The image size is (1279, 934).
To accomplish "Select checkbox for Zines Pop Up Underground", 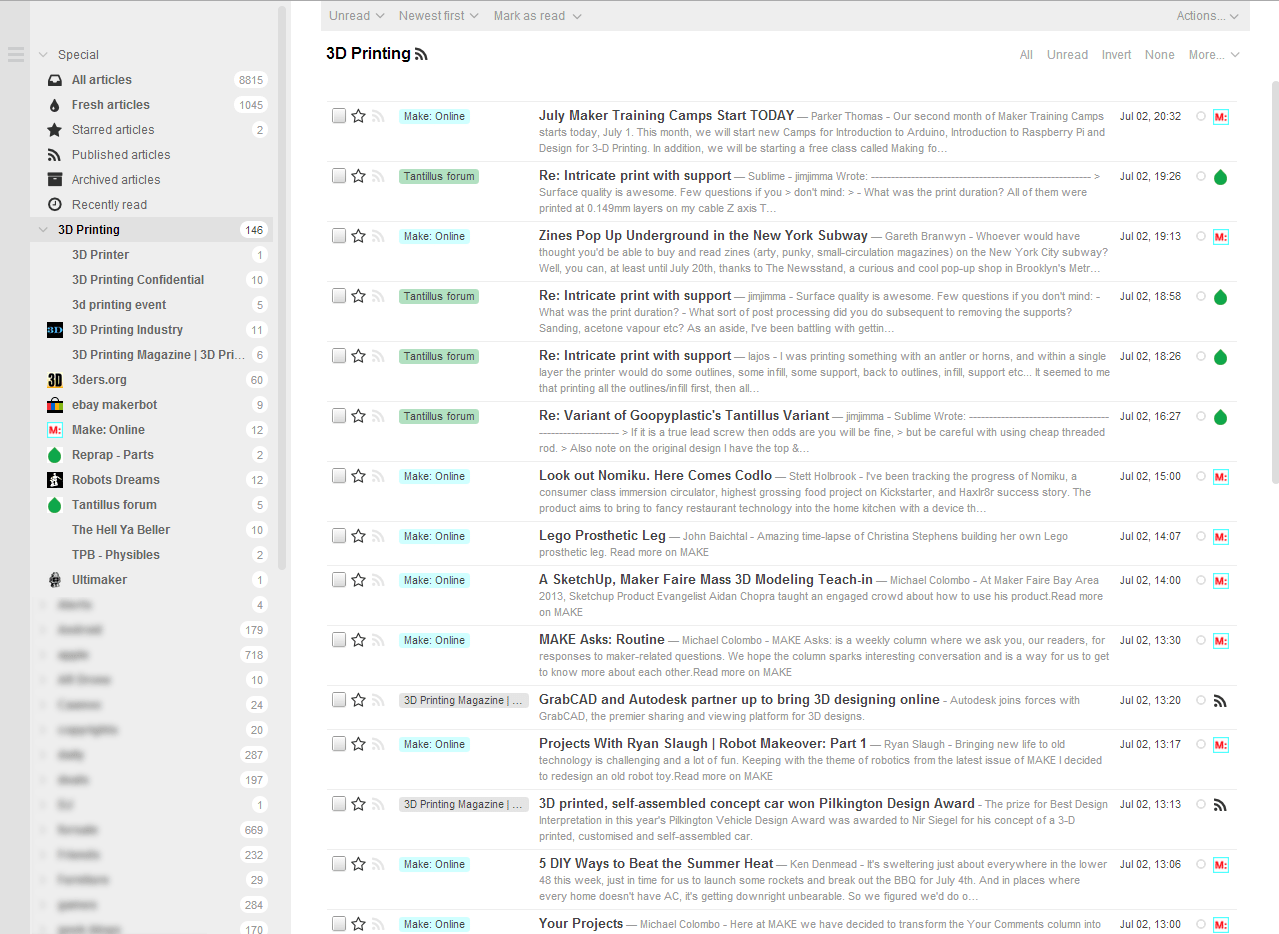I will (x=339, y=236).
